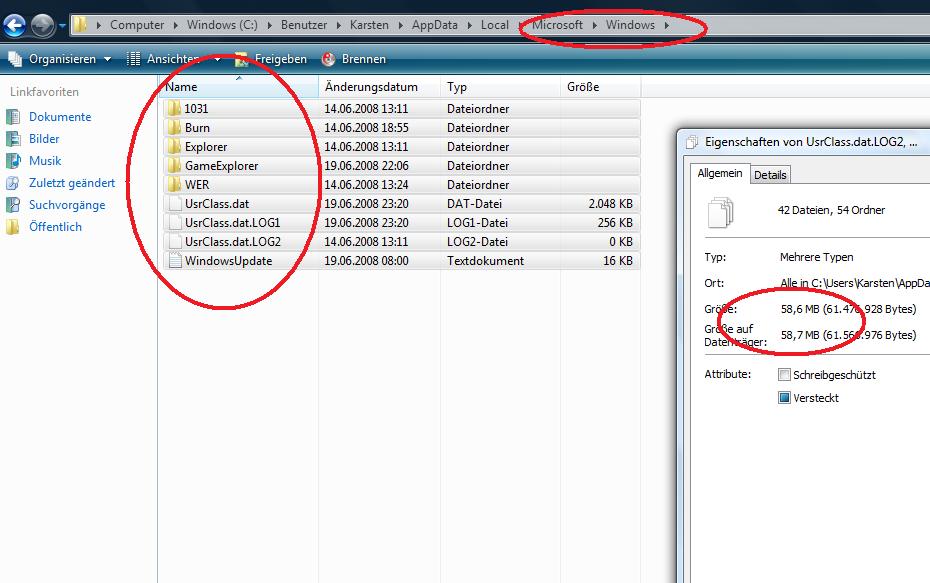Click Brennen in the toolbar
Image resolution: width=930 pixels, height=583 pixels.
(x=364, y=59)
